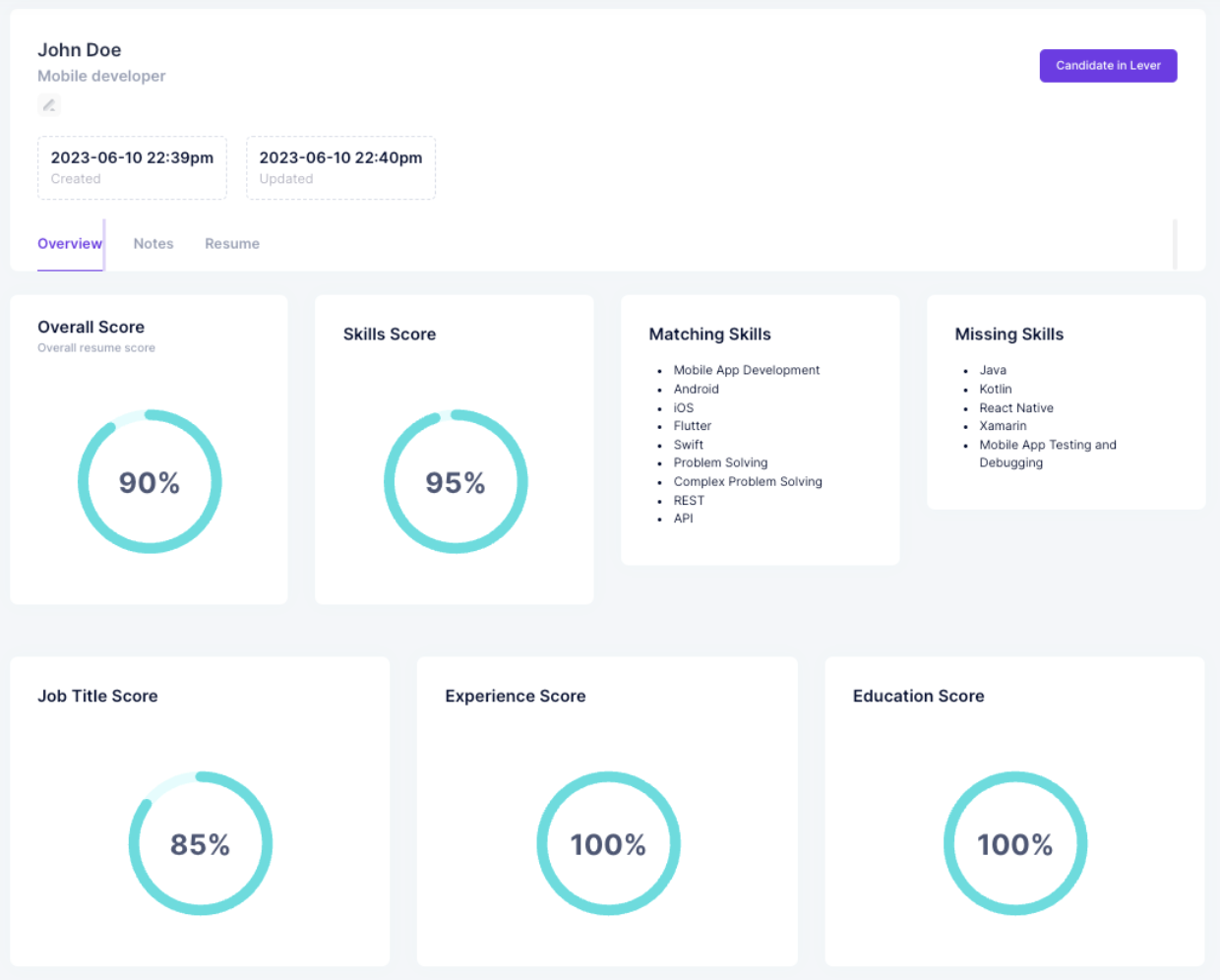This screenshot has width=1220, height=980.
Task: Click the John Doe candidate name
Action: coord(80,50)
